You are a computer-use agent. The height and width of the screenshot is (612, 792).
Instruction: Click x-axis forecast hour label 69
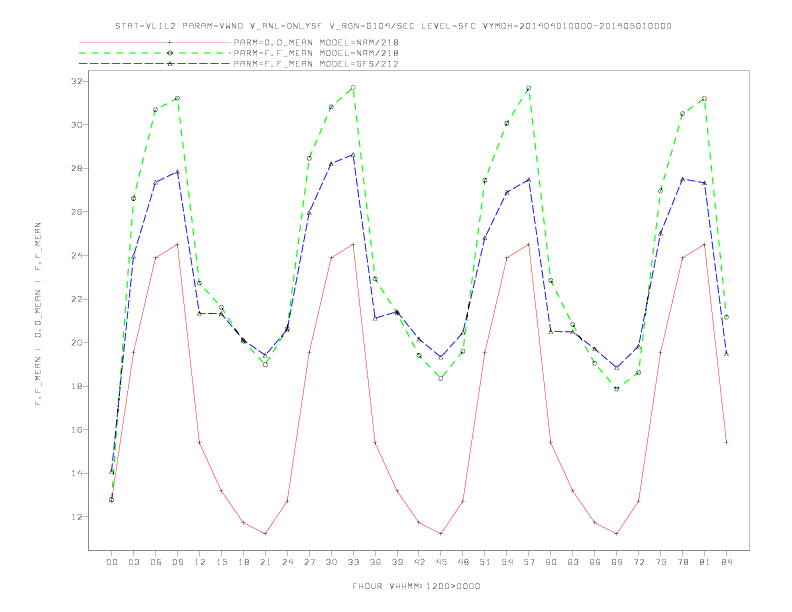point(617,562)
